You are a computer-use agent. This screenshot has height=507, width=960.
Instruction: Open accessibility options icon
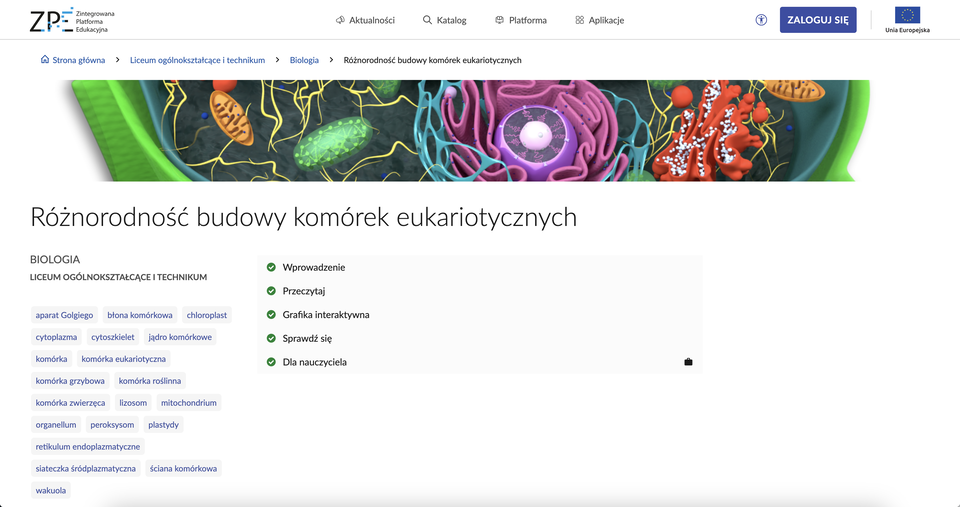pos(761,20)
